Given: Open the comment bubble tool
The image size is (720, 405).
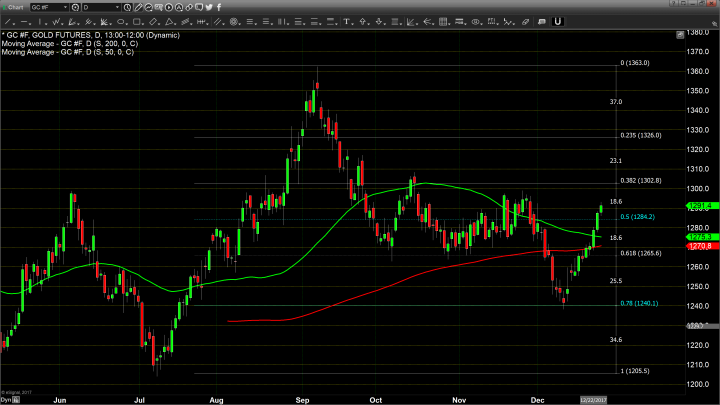Looking at the screenshot, I should [x=542, y=22].
